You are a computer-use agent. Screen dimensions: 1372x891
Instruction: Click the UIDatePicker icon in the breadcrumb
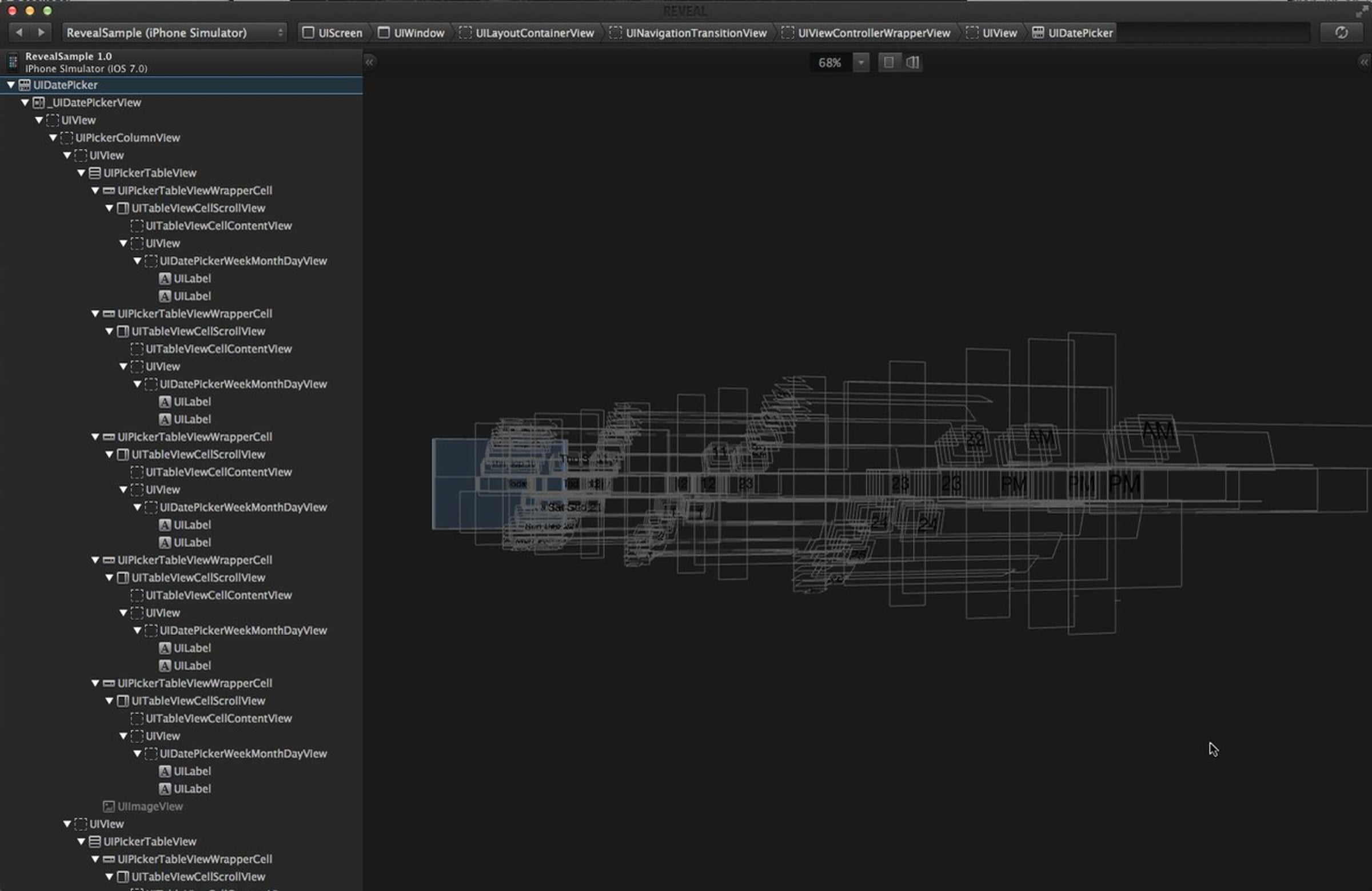(x=1038, y=33)
